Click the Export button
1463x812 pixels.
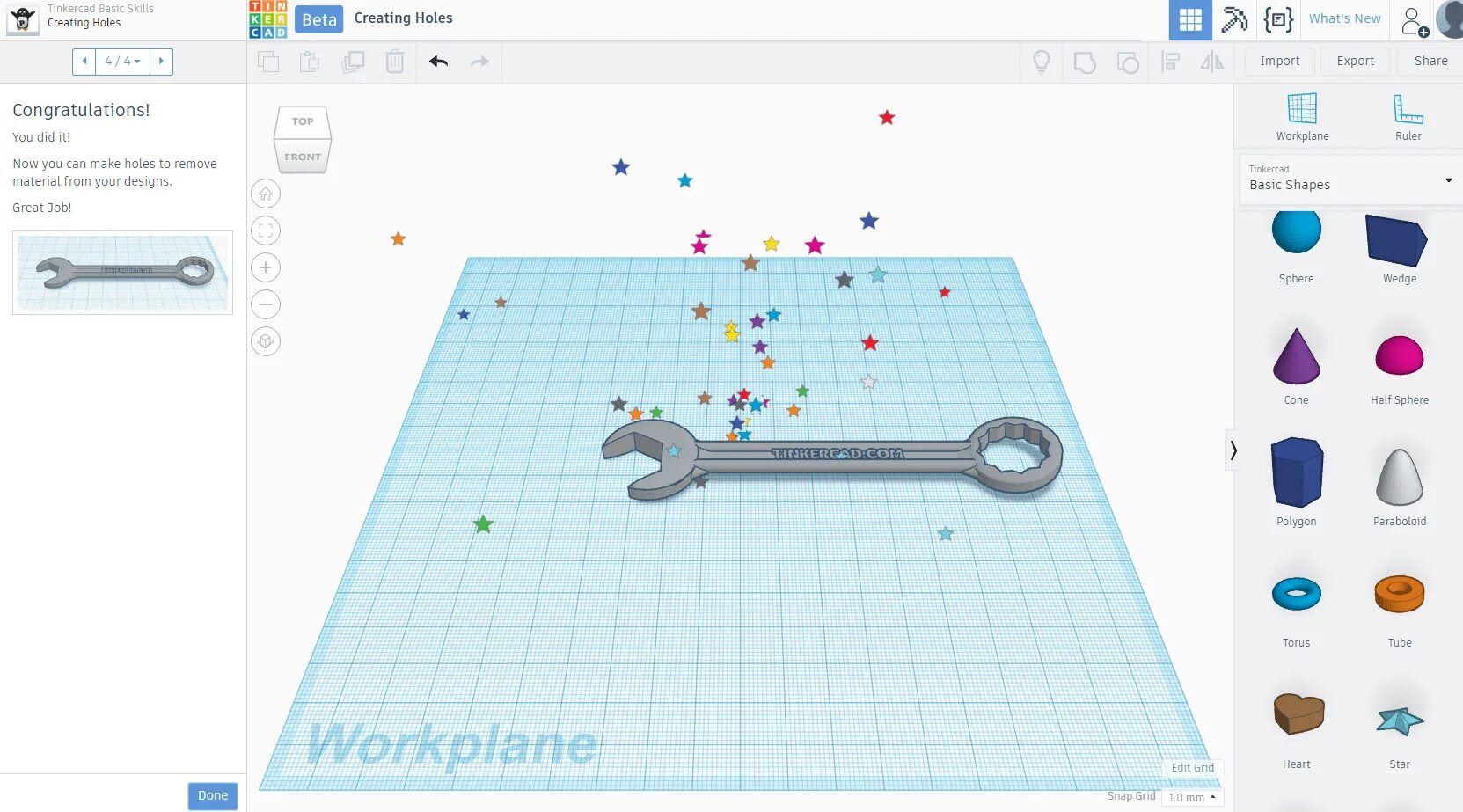(x=1355, y=61)
